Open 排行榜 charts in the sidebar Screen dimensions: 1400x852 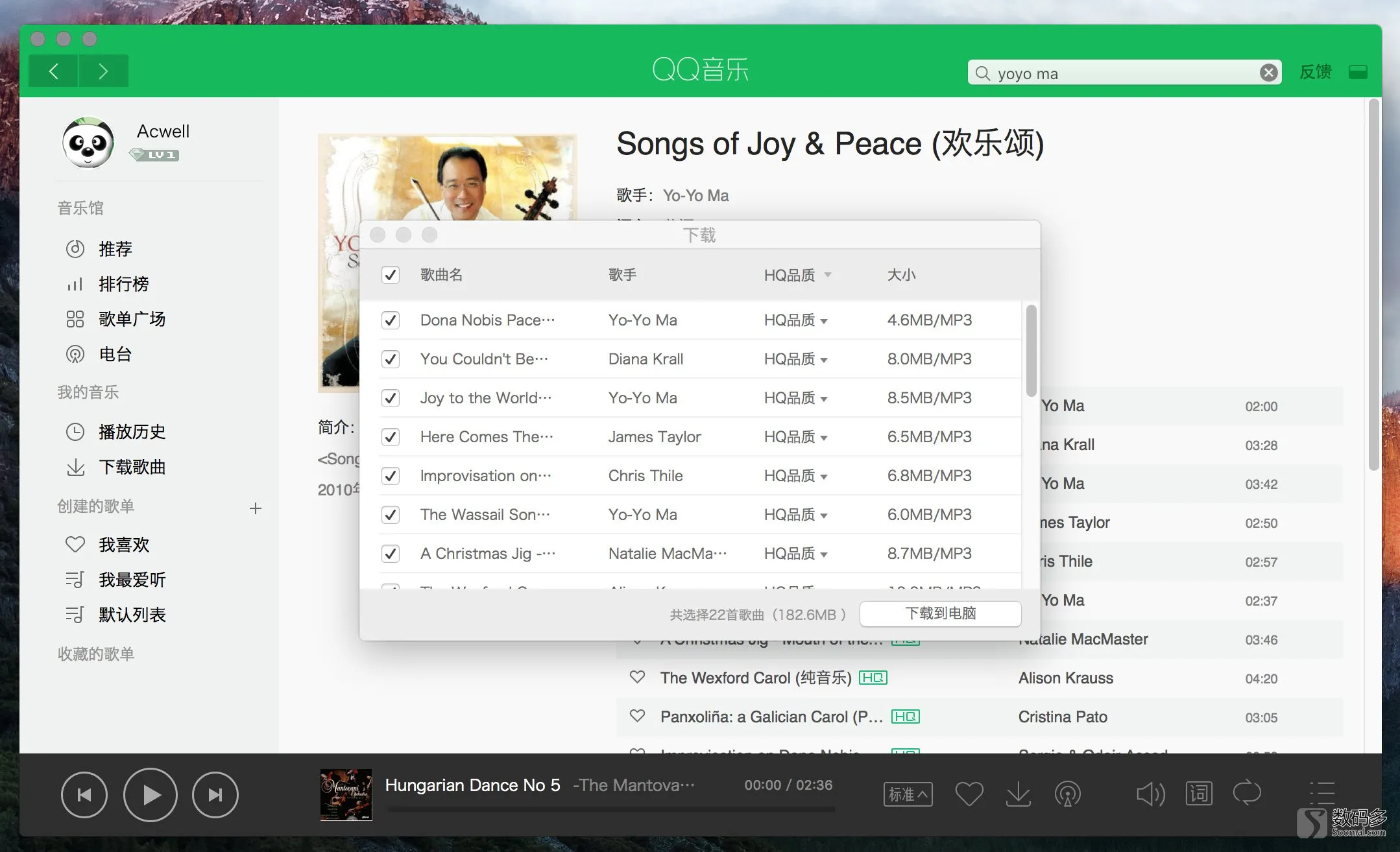[x=123, y=284]
